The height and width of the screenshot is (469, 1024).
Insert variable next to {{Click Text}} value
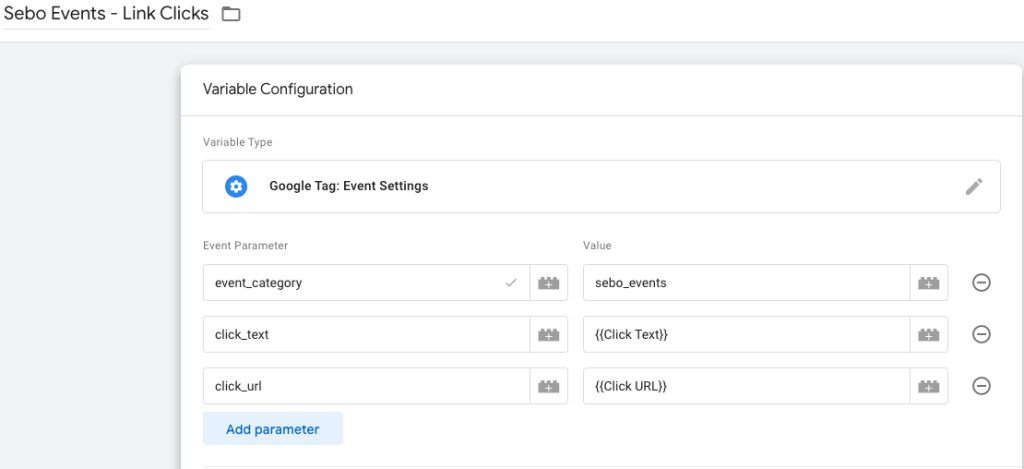(929, 334)
